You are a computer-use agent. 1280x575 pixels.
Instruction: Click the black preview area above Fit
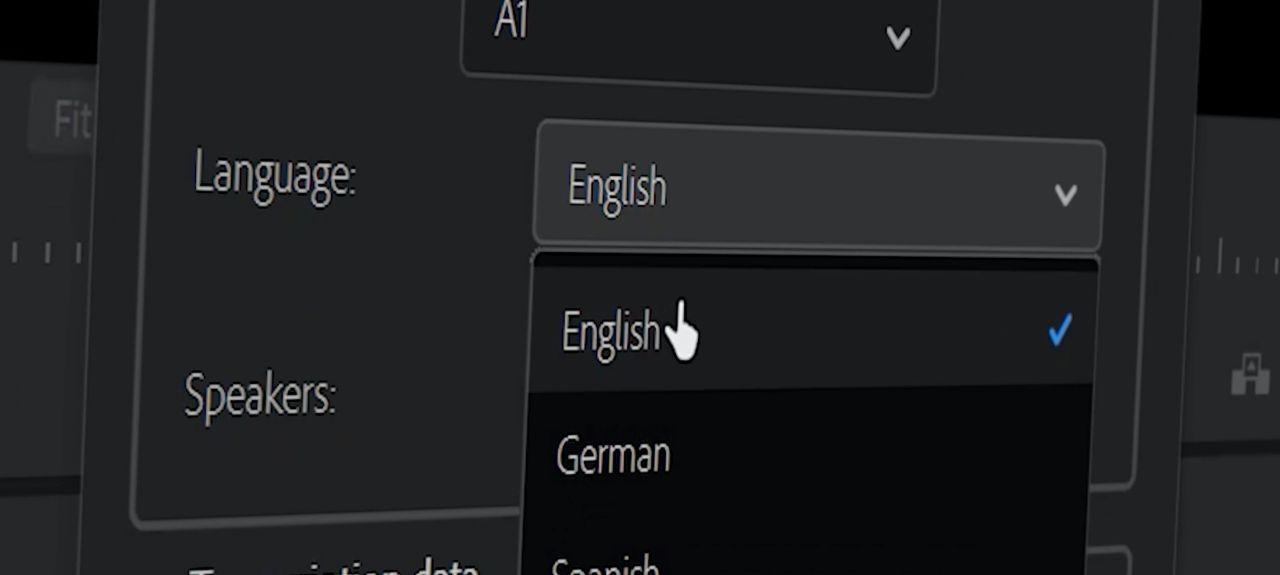point(45,30)
